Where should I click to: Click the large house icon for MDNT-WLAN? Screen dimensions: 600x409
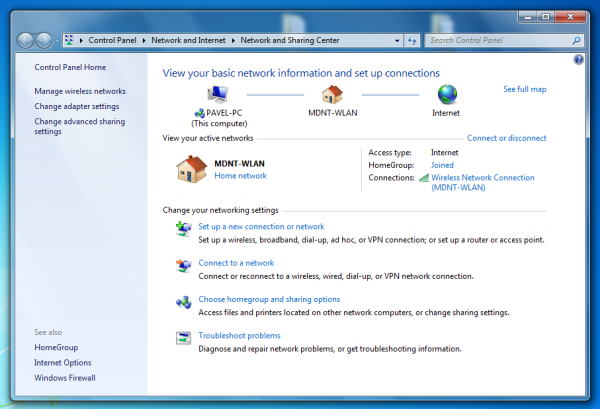click(192, 169)
